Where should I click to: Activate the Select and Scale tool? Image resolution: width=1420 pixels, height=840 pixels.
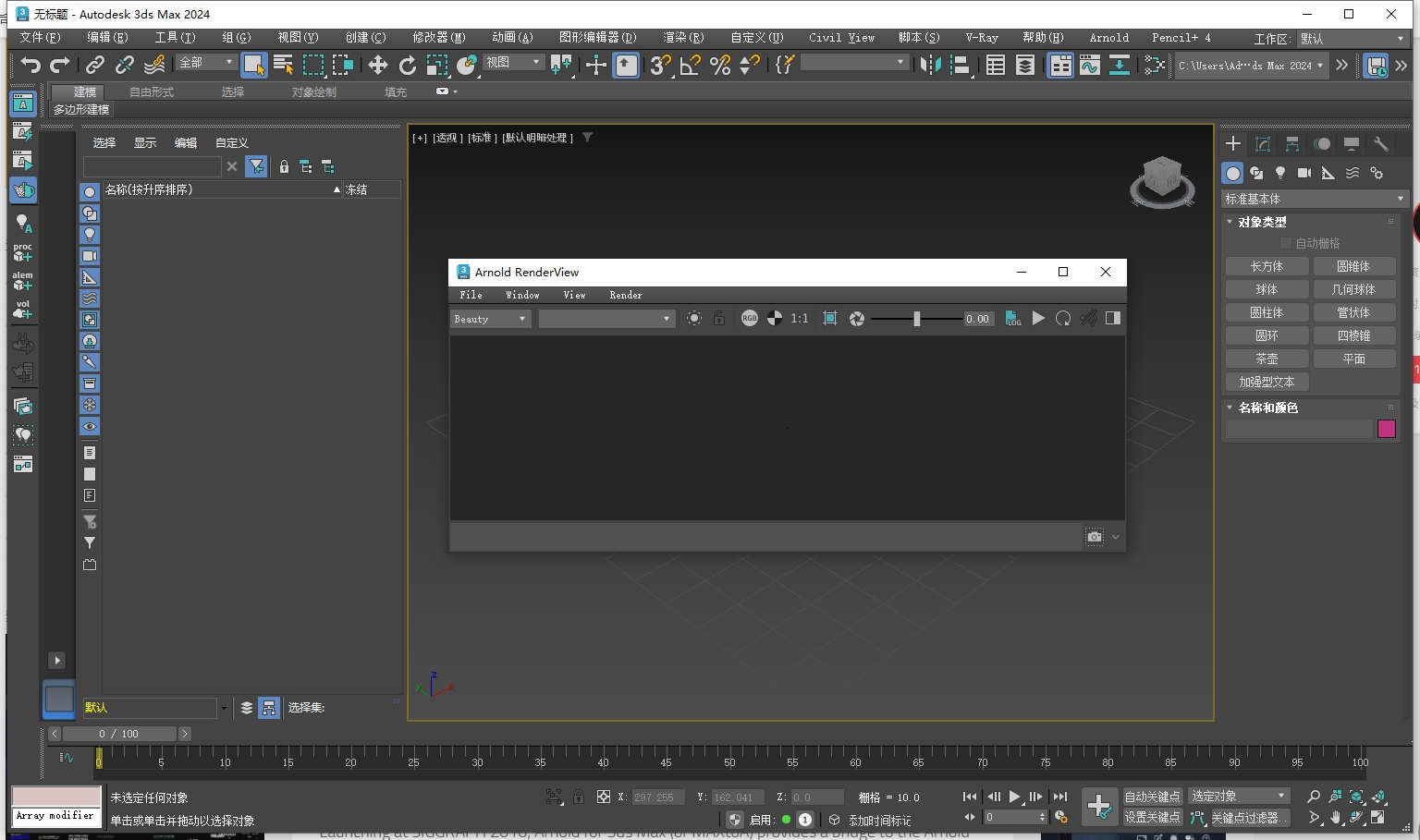tap(437, 65)
